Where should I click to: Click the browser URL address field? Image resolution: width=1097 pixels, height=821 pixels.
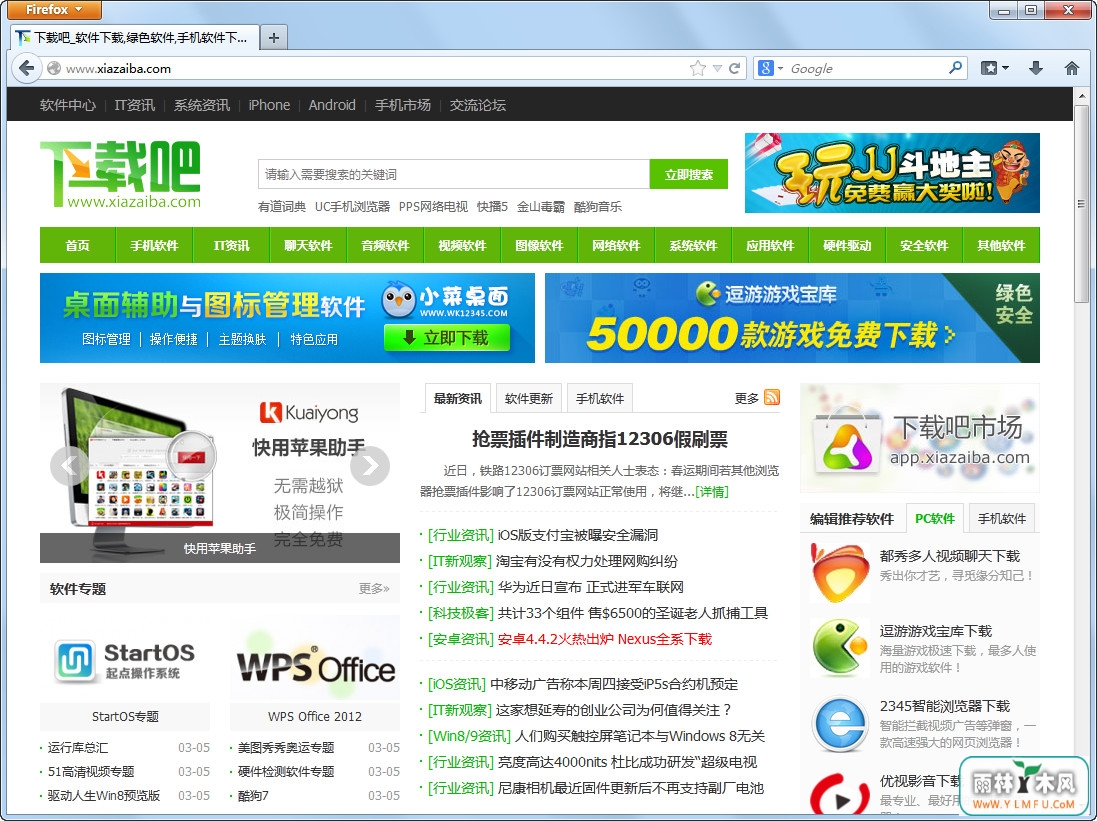coord(374,68)
